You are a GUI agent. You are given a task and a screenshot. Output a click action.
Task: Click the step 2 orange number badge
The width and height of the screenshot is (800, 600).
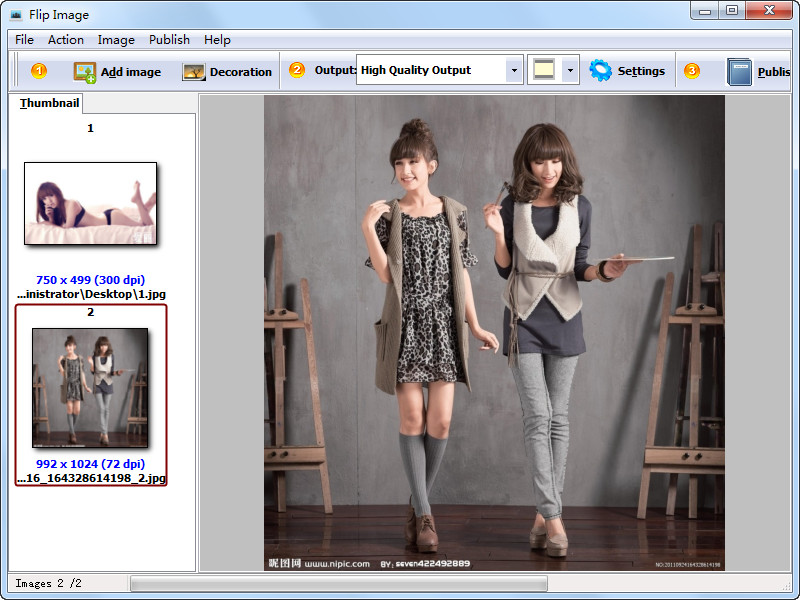297,70
